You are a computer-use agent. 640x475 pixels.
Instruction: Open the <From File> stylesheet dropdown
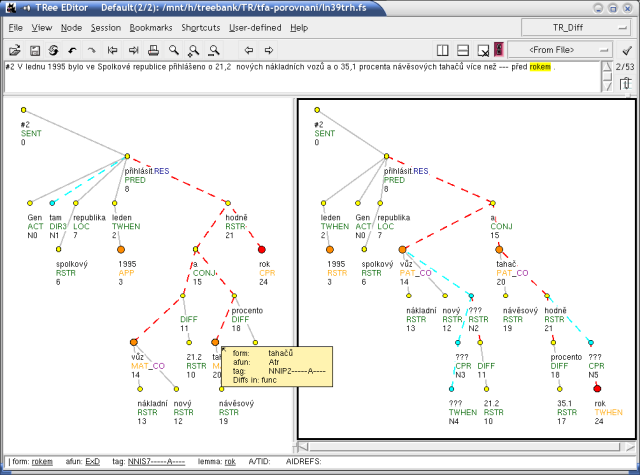pos(560,50)
